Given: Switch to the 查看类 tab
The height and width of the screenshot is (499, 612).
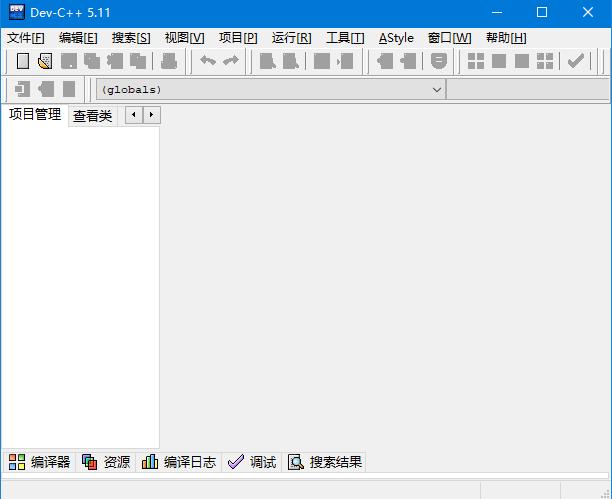Looking at the screenshot, I should click(x=93, y=116).
